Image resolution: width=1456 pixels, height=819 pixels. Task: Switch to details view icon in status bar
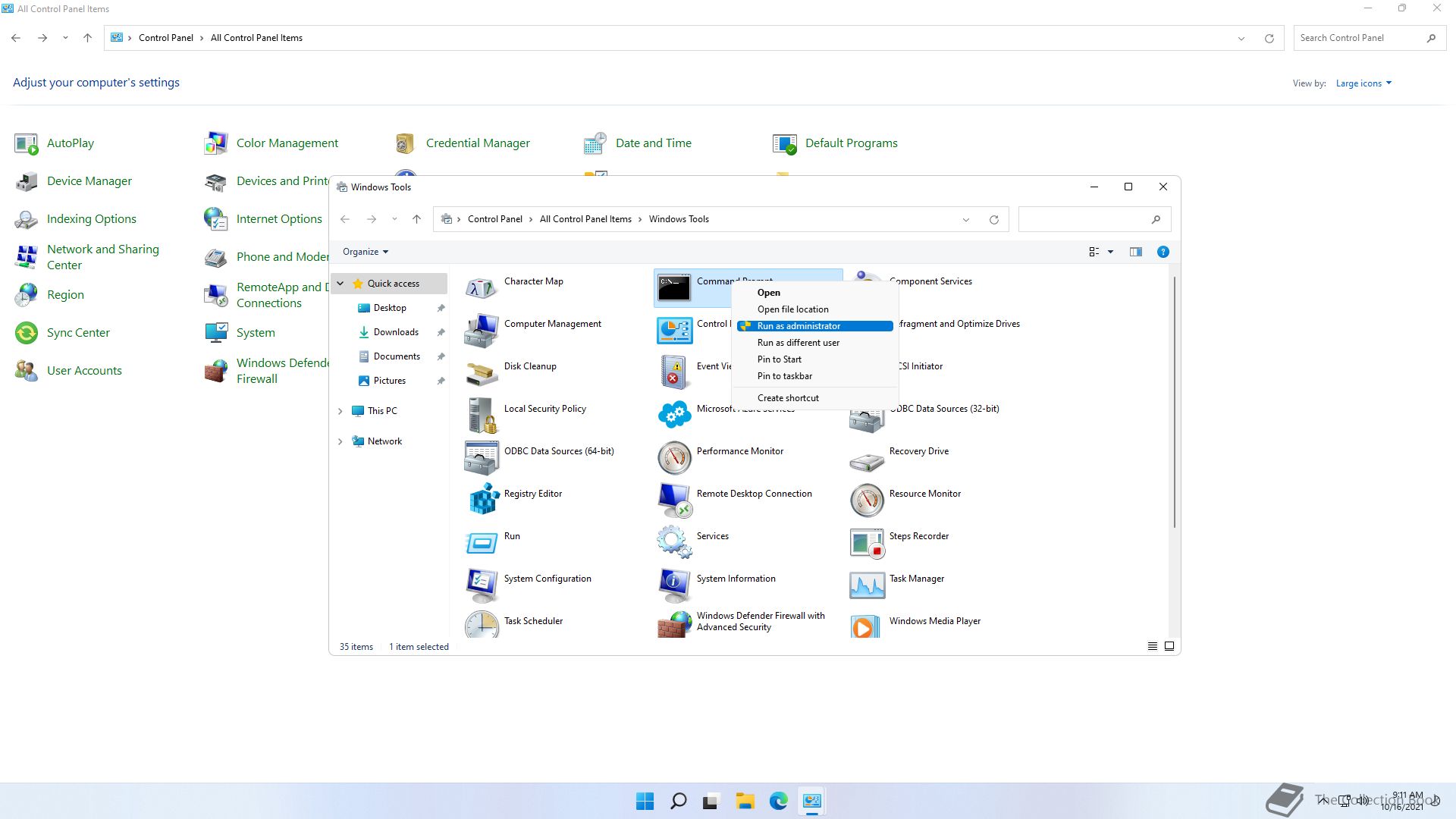coord(1152,646)
